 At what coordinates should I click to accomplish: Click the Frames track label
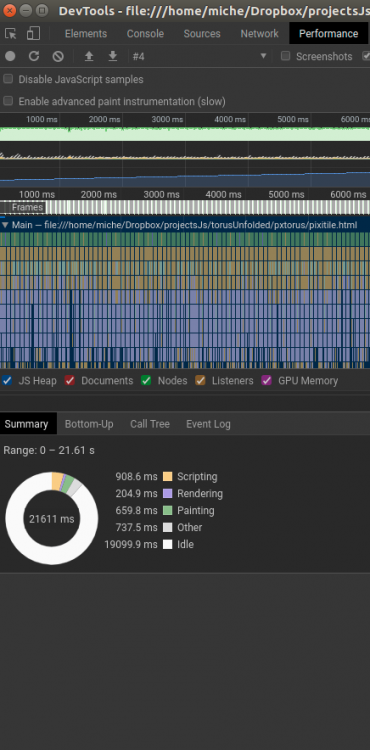coord(28,207)
